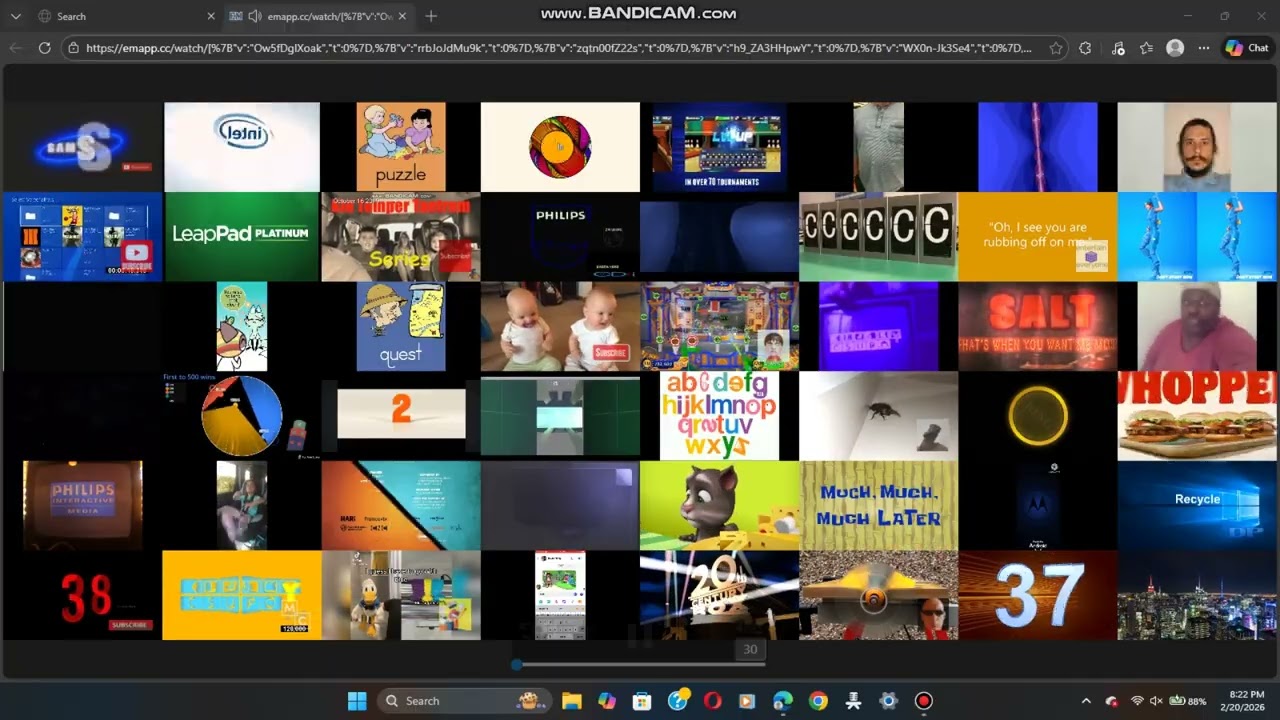This screenshot has height=720, width=1280.
Task: Open a new browser tab
Action: point(431,16)
